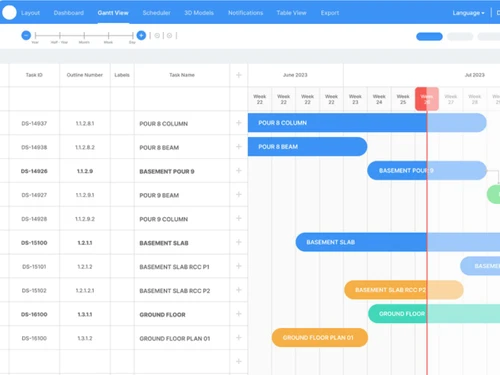The height and width of the screenshot is (375, 500).
Task: Select the BASEMENT POUR 9 Gantt bar
Action: (x=427, y=171)
